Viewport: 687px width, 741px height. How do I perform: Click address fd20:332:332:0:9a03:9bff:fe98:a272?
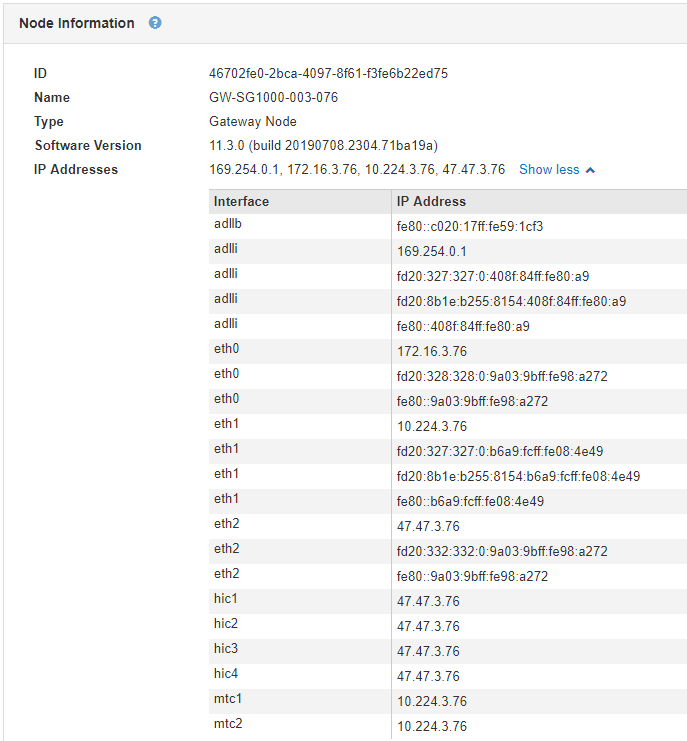(x=502, y=551)
